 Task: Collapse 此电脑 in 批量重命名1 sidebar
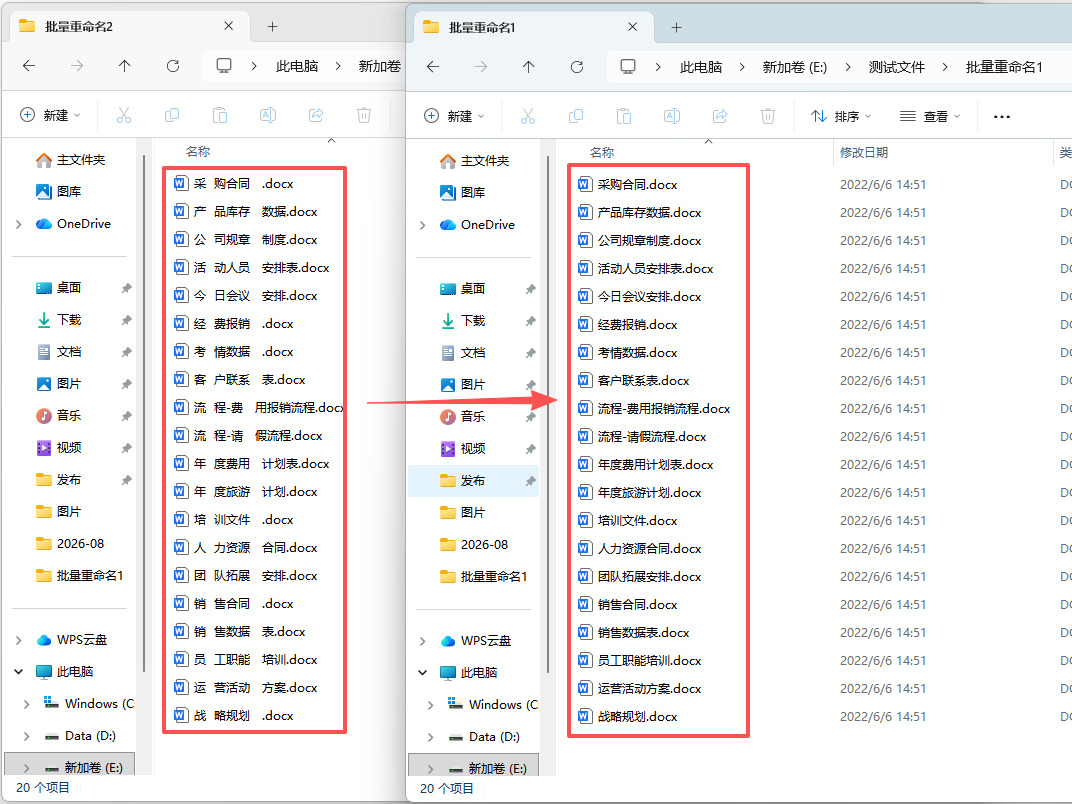[x=423, y=673]
